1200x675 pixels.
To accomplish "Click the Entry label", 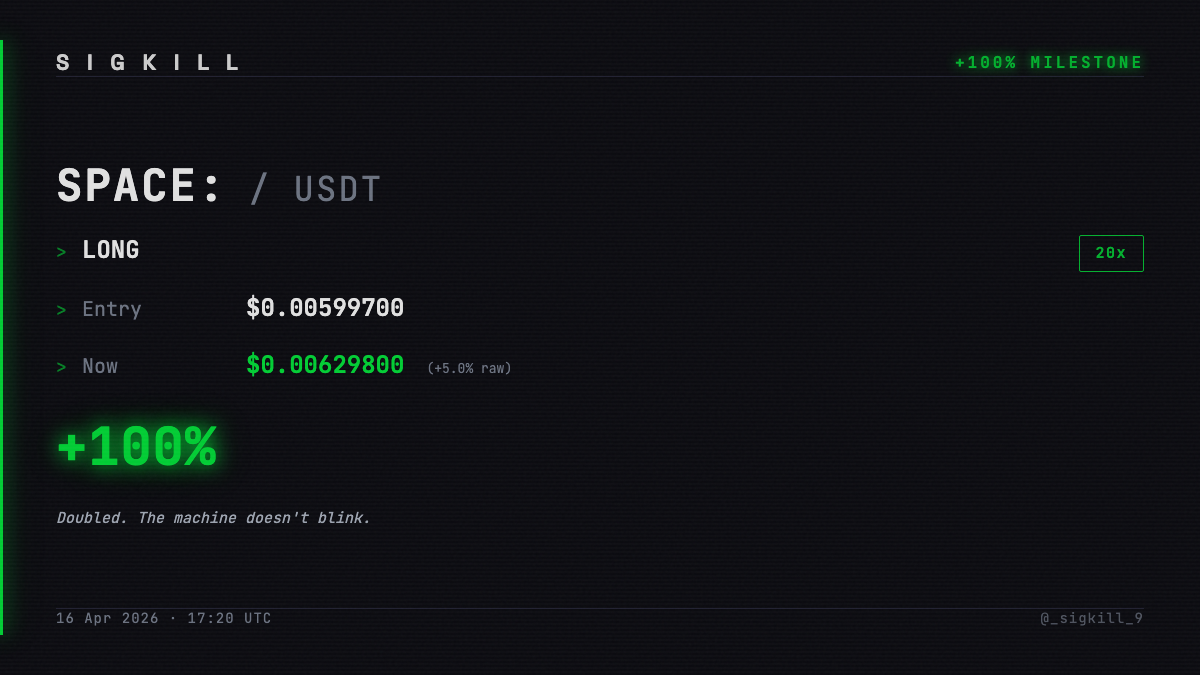I will click(x=112, y=309).
